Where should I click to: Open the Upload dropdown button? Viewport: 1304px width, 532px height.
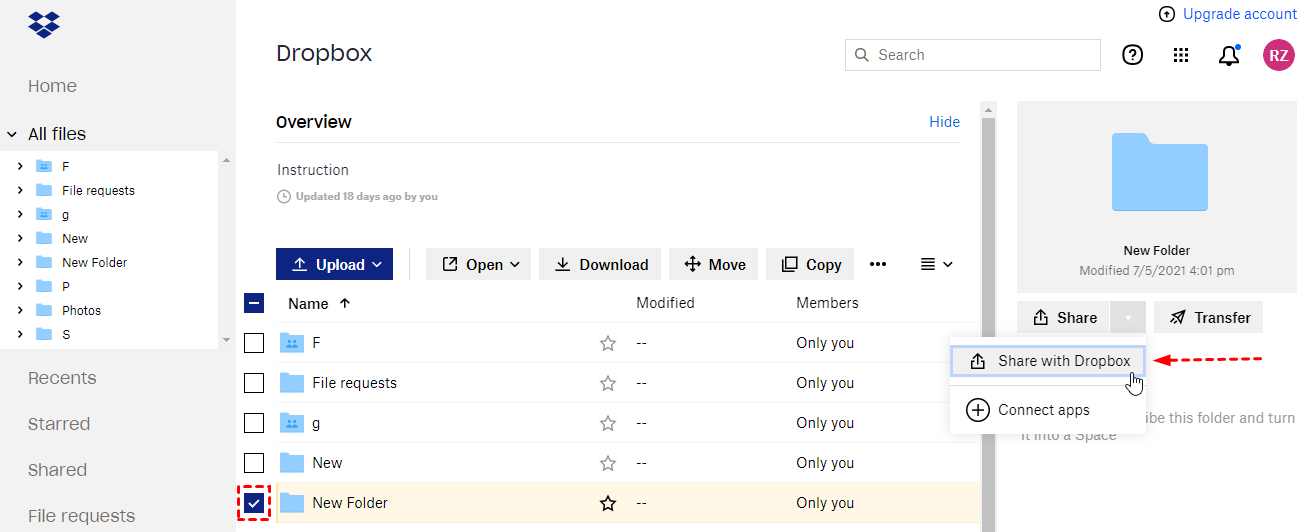pos(334,265)
